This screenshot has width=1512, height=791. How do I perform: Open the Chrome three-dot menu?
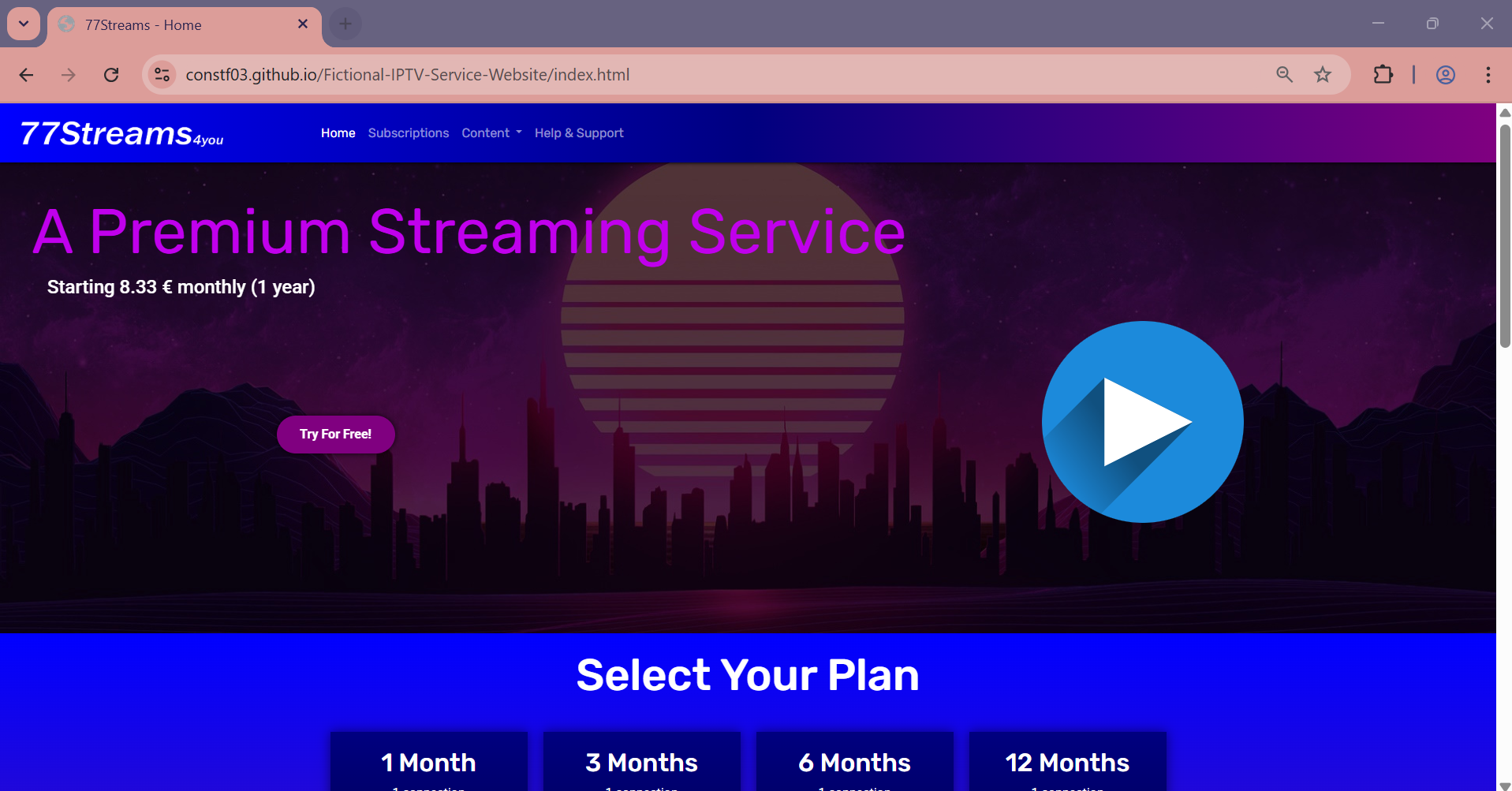(1488, 75)
